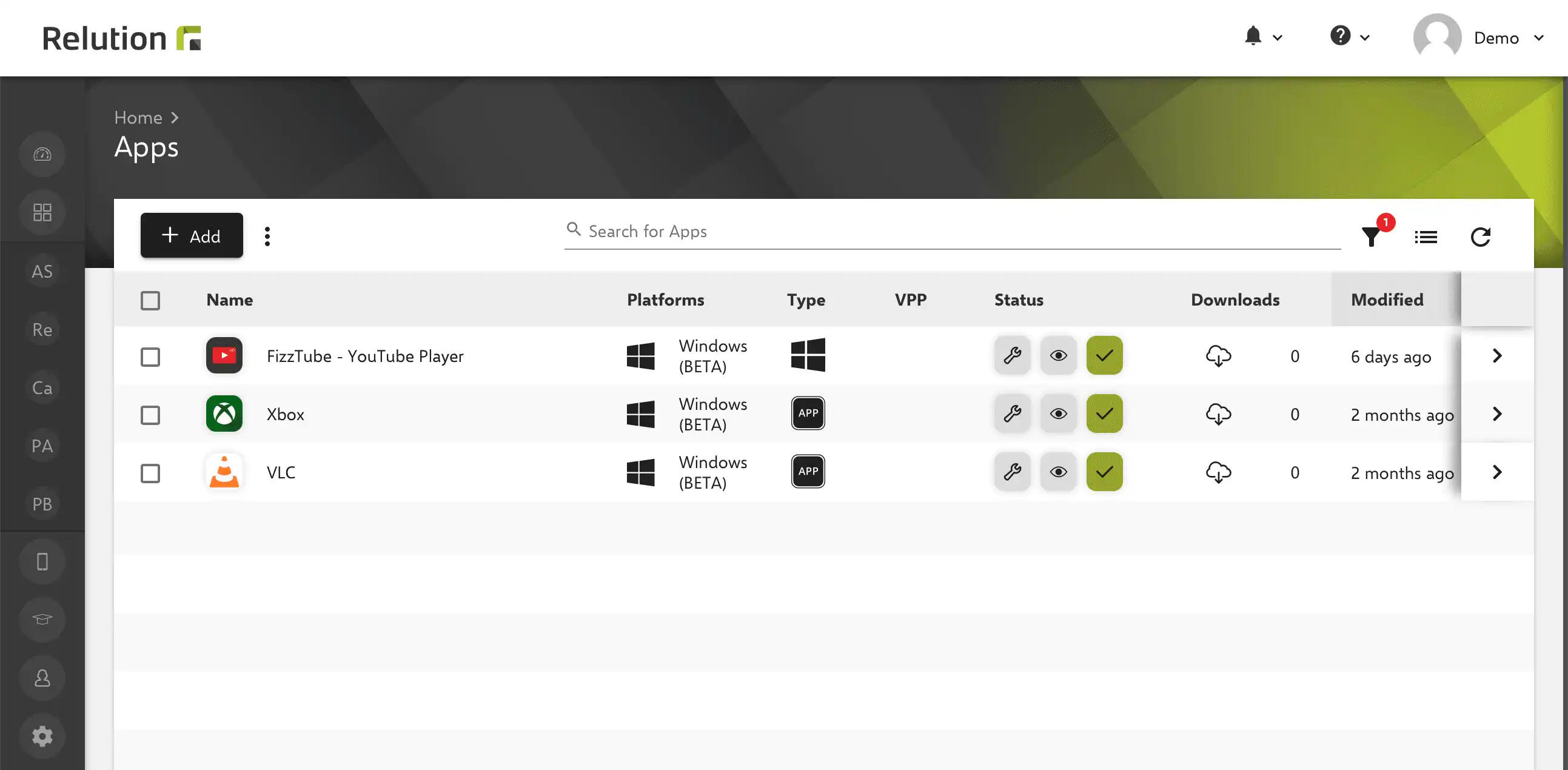This screenshot has height=770, width=1568.
Task: Click the green checkmark status for FizzTube
Action: [1104, 355]
